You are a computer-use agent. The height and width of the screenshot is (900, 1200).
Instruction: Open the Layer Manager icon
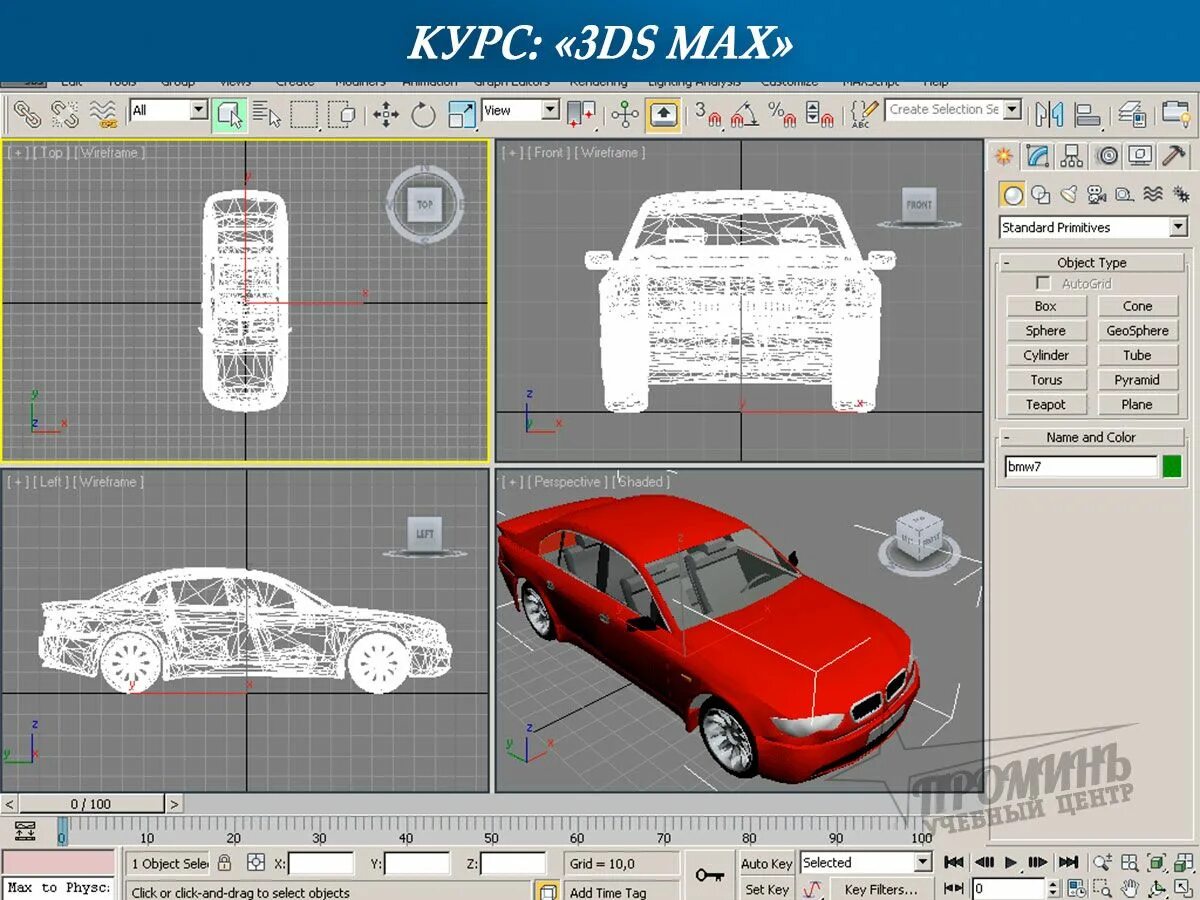pyautogui.click(x=1131, y=114)
